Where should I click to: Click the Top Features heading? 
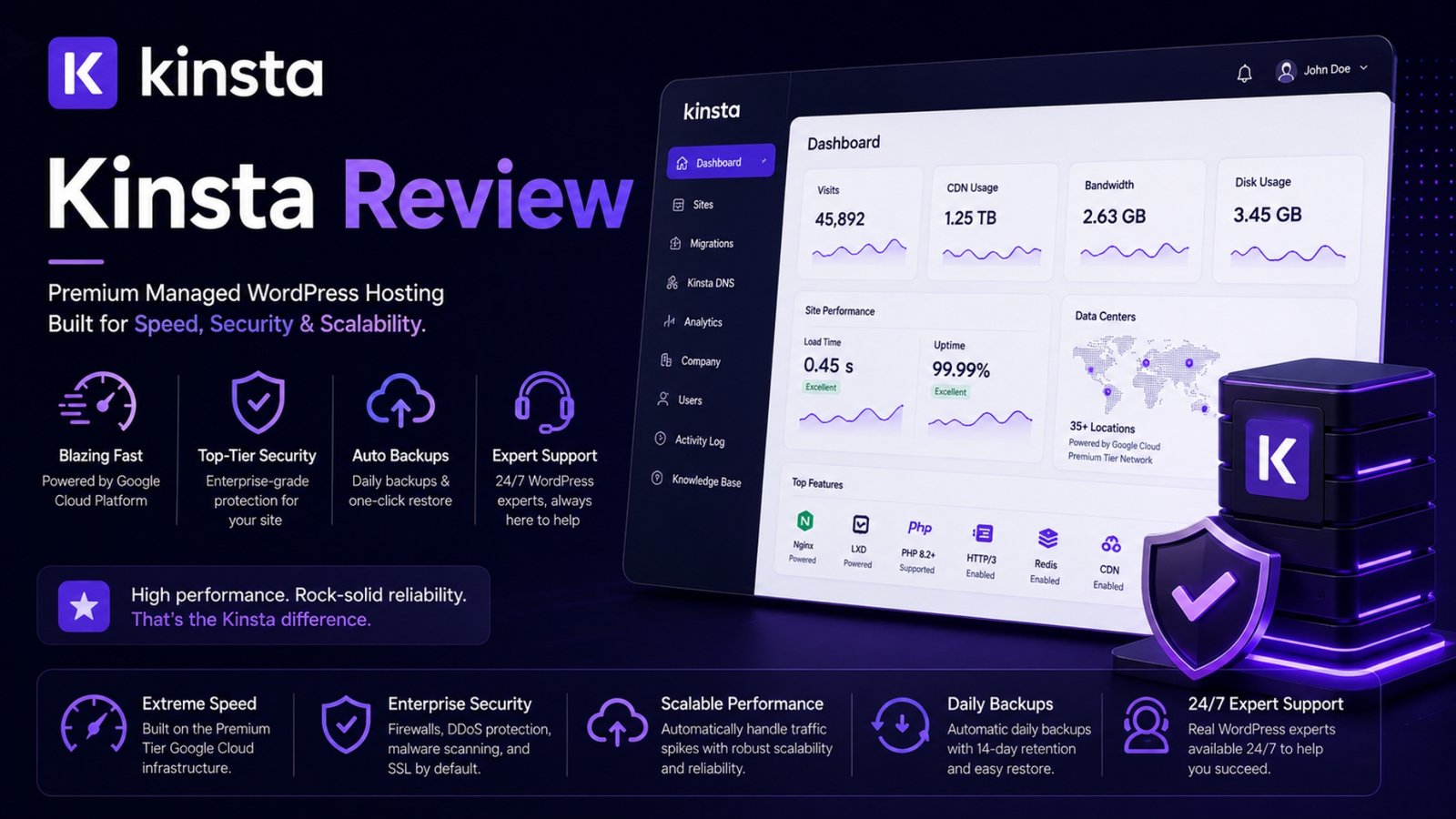coord(817,483)
